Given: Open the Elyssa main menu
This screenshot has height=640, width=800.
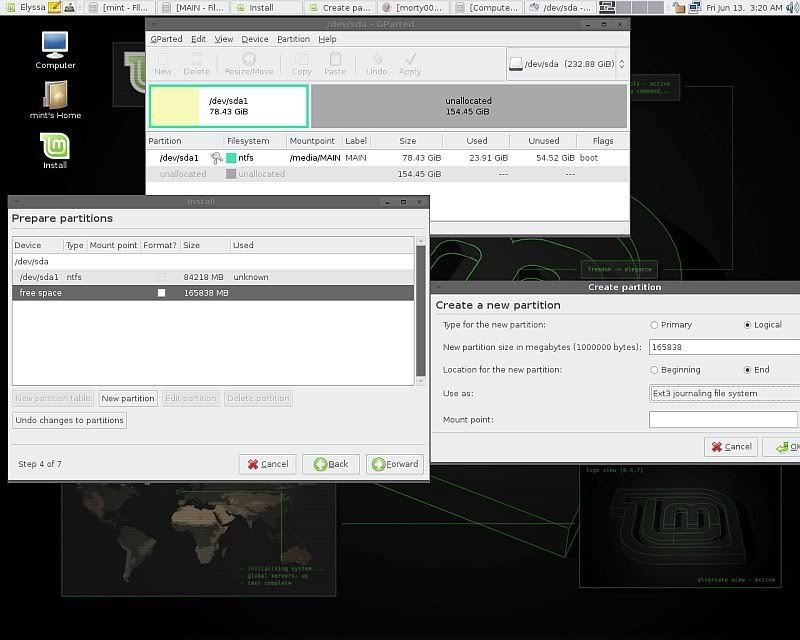Looking at the screenshot, I should (26, 7).
